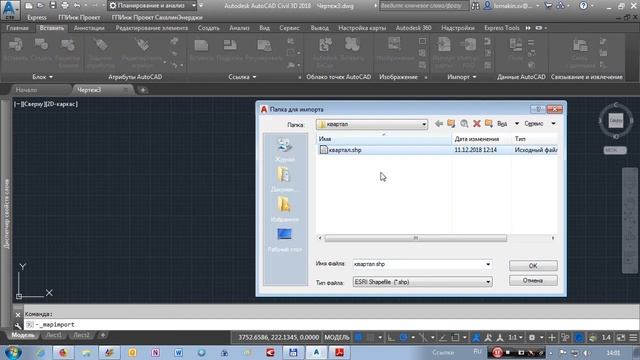The image size is (640, 360).
Task: Click Отмена cancel button in dialog
Action: pos(533,280)
